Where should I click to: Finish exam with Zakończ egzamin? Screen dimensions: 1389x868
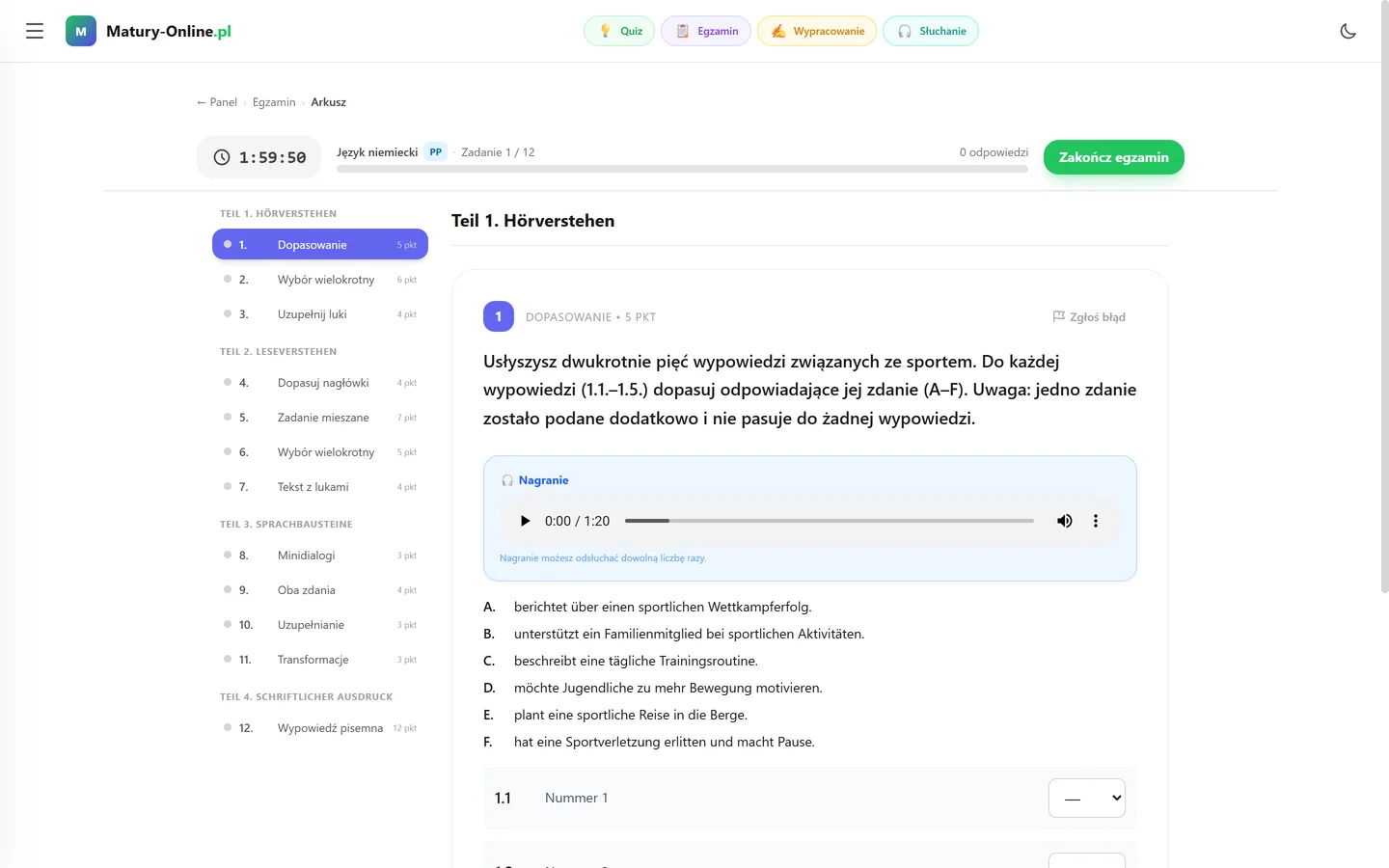[x=1114, y=157]
